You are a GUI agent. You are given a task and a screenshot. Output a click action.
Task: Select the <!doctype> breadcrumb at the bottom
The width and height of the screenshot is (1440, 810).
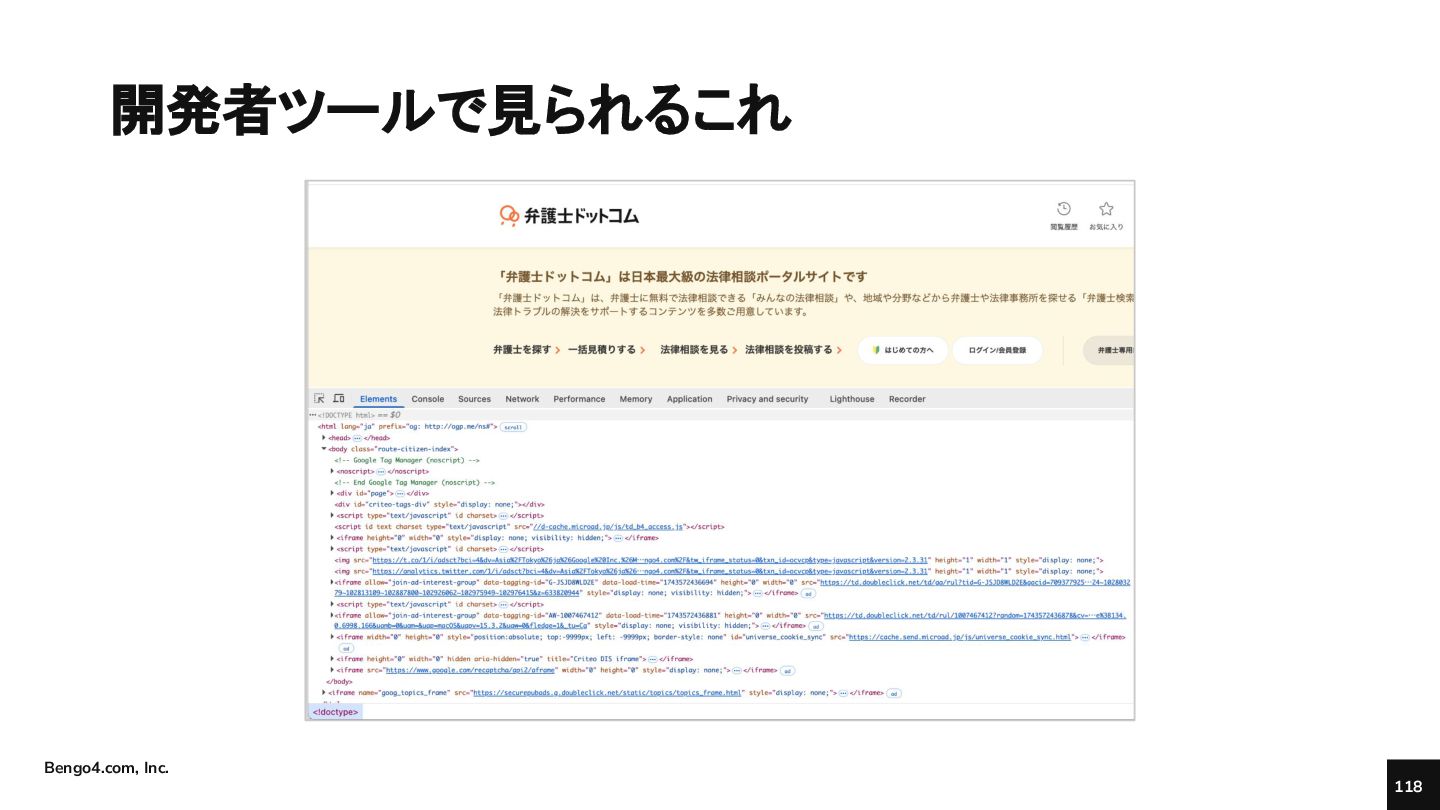[334, 712]
